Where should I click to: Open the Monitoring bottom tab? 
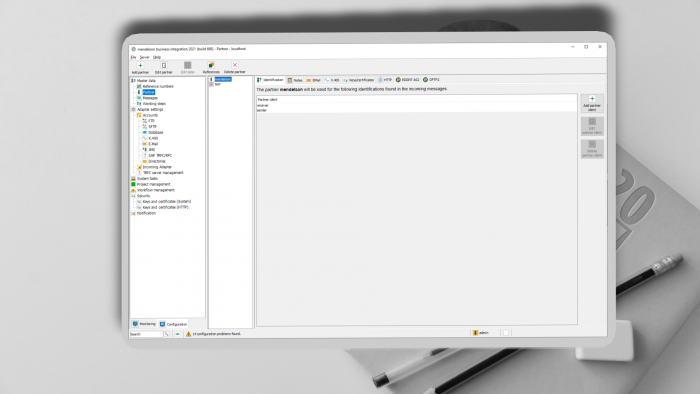(144, 324)
